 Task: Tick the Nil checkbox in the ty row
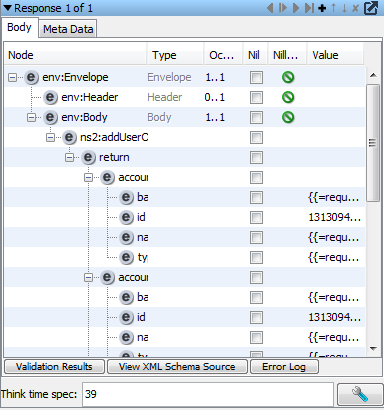click(256, 258)
